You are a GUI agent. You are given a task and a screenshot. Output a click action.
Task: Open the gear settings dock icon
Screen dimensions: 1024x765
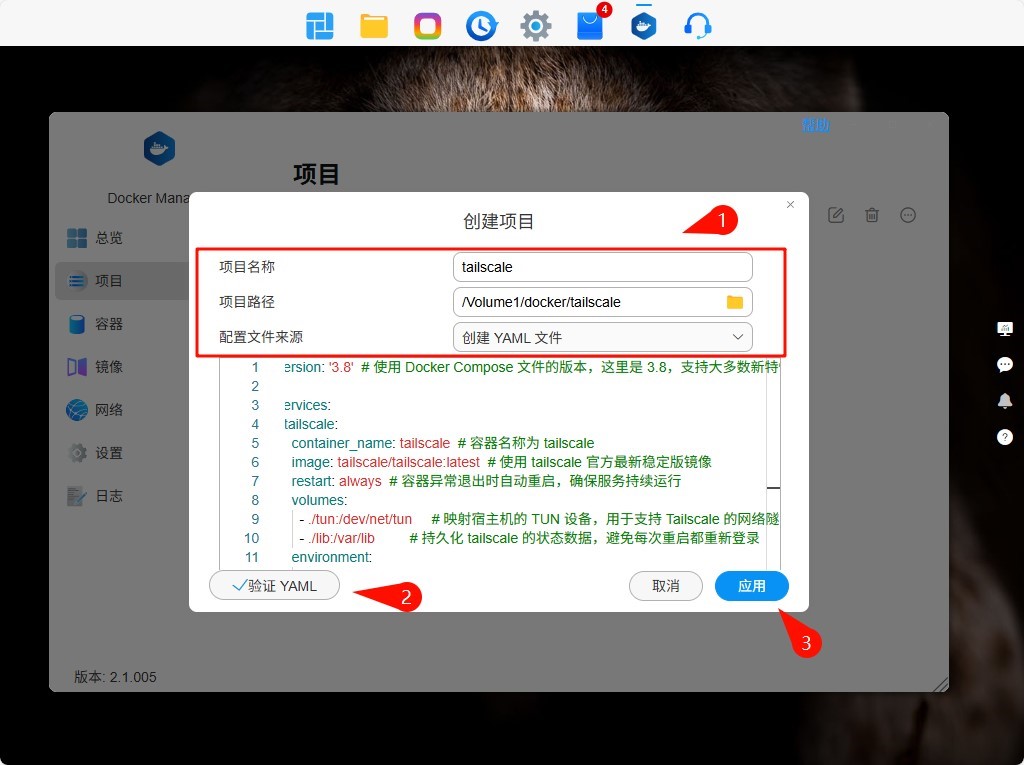pyautogui.click(x=536, y=26)
